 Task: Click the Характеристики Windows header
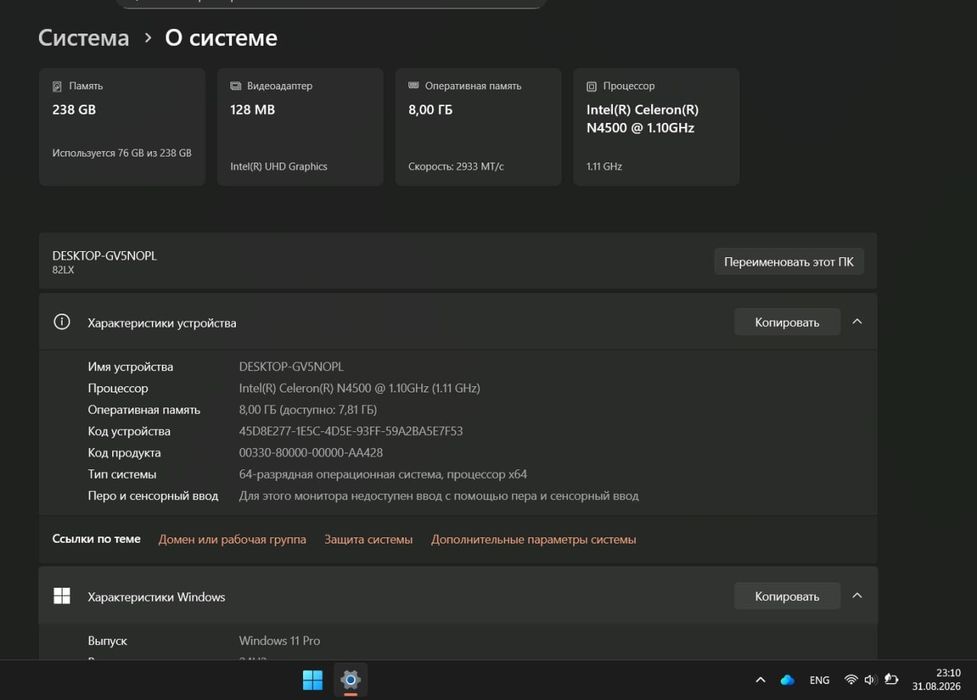tap(458, 597)
